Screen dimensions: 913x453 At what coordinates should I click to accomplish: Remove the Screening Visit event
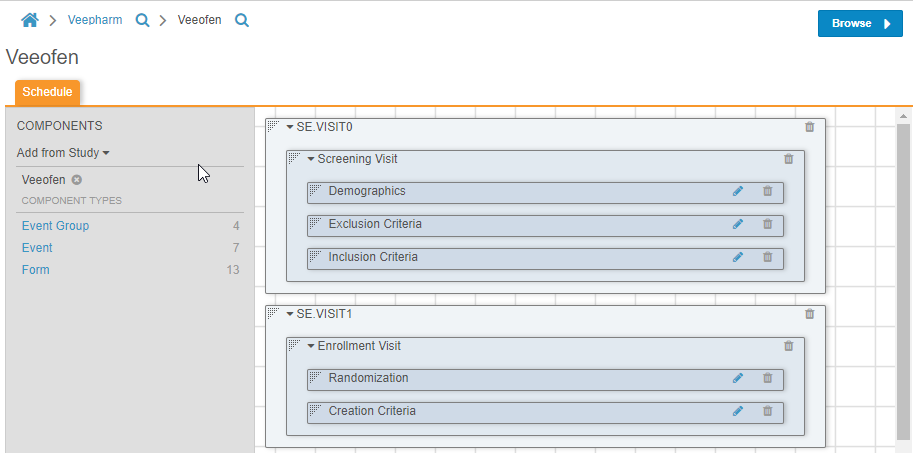(789, 159)
